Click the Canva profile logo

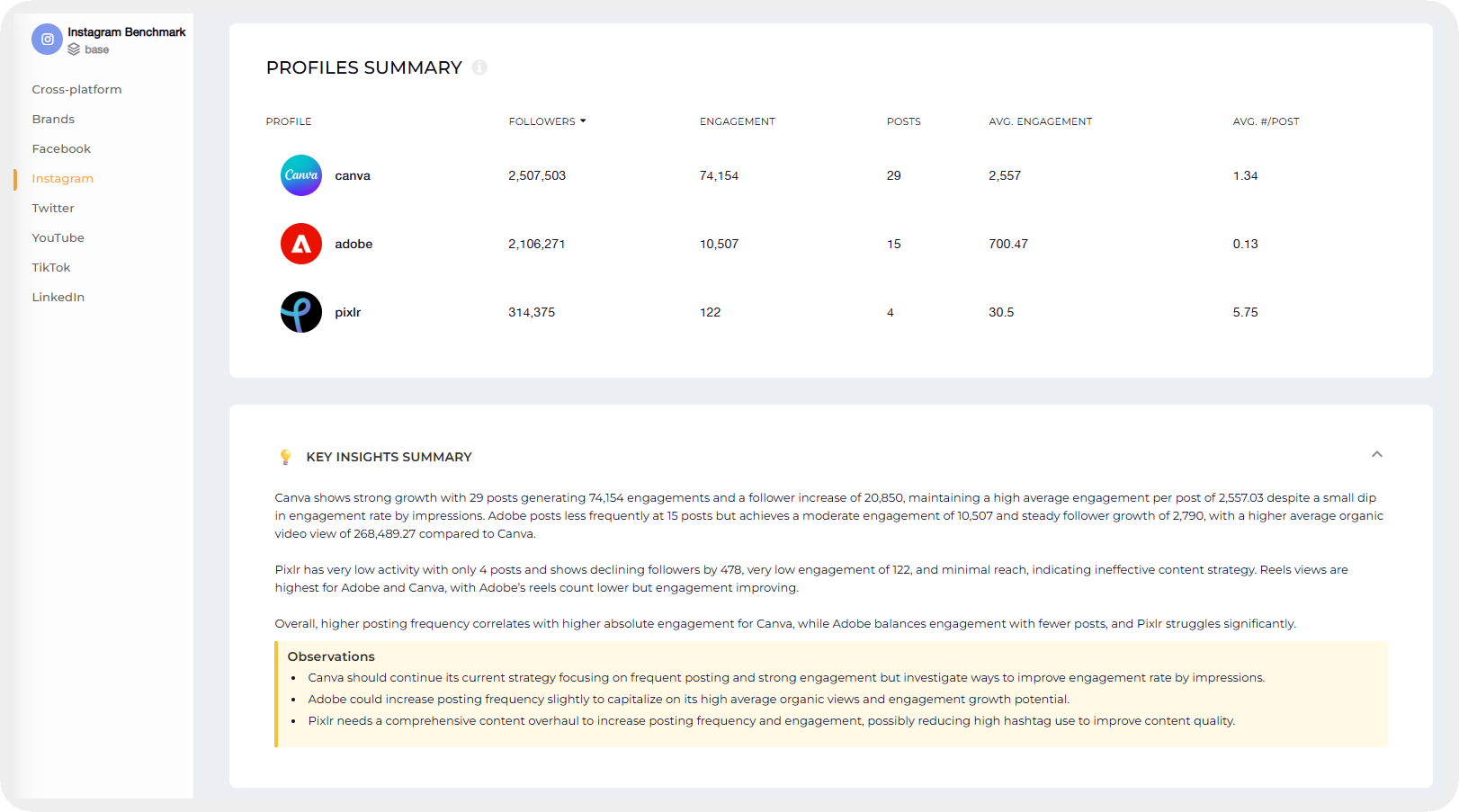click(301, 175)
